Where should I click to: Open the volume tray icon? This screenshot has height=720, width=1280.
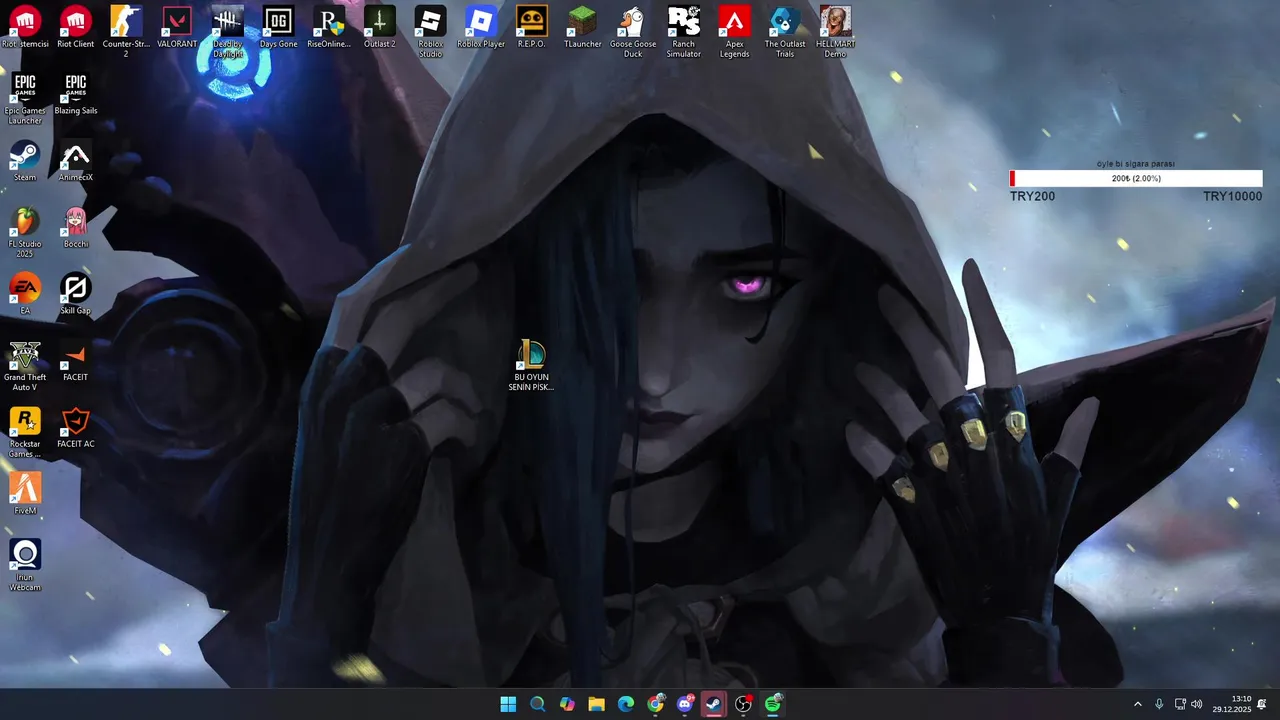1197,704
